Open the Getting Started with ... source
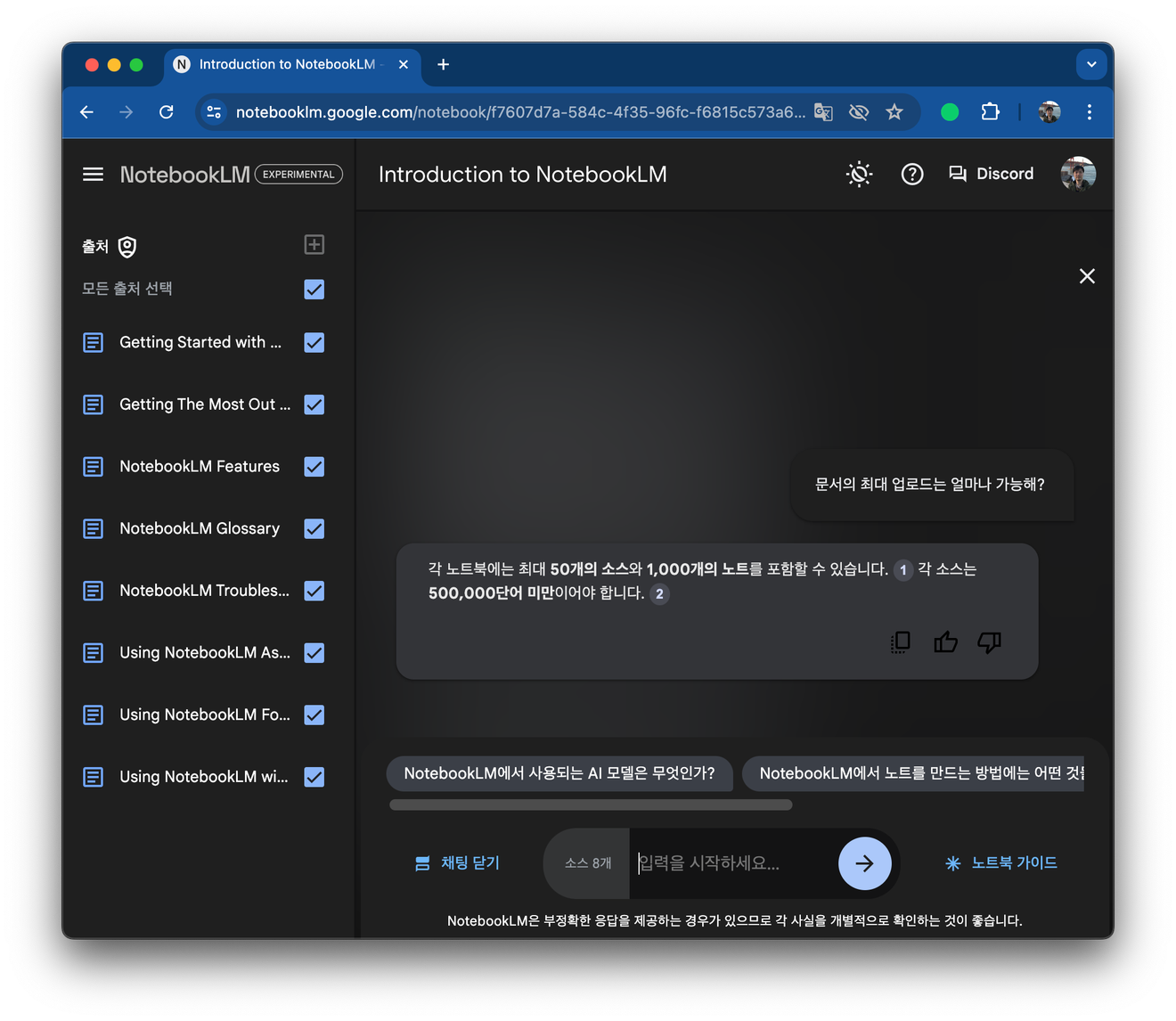This screenshot has width=1176, height=1021. pyautogui.click(x=200, y=343)
